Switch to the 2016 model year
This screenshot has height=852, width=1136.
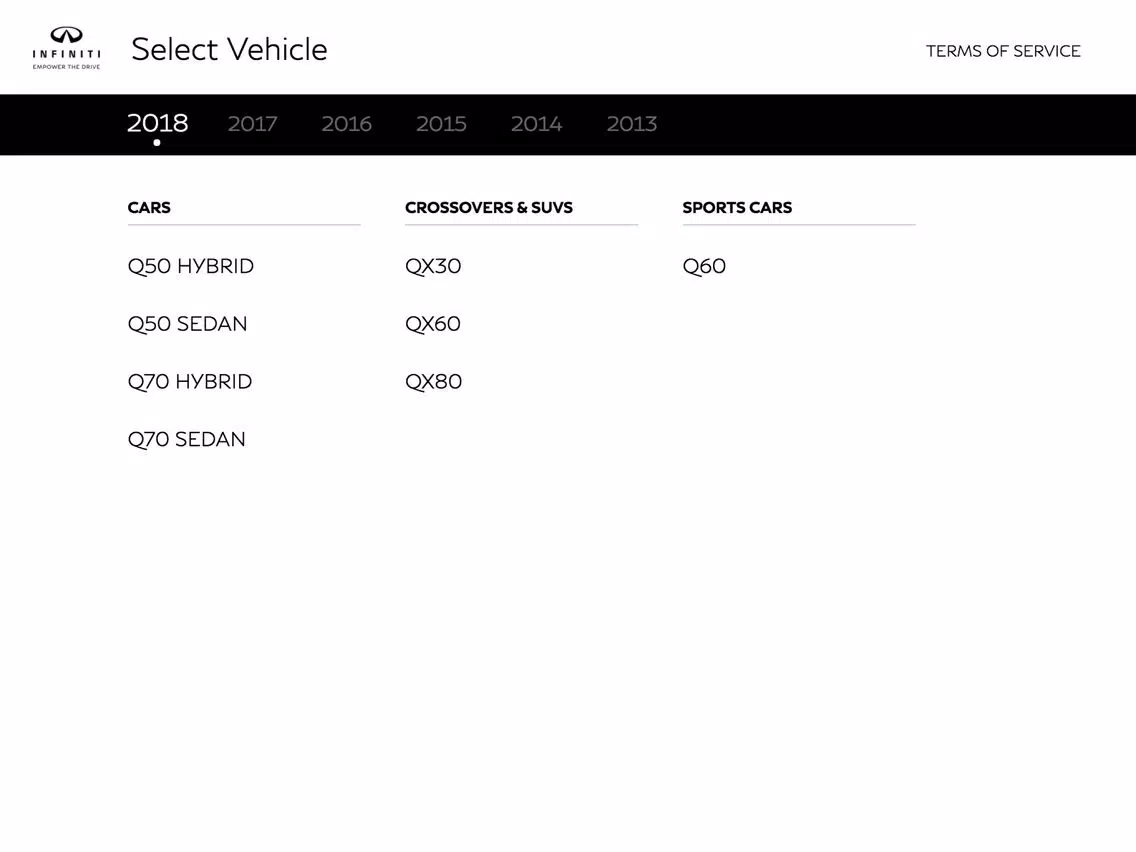pyautogui.click(x=346, y=124)
